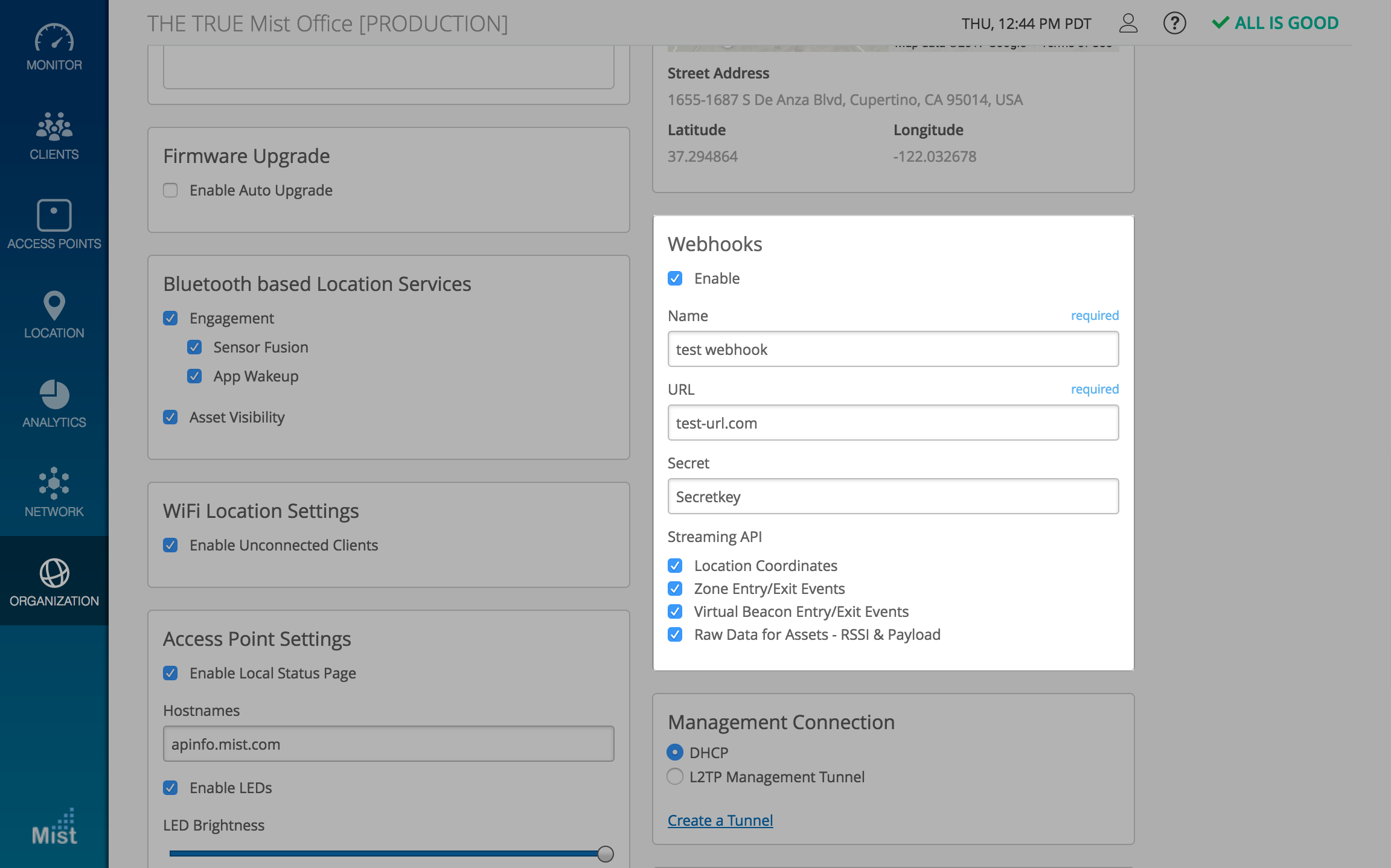1391x868 pixels.
Task: Open the help question mark icon
Action: pyautogui.click(x=1174, y=24)
